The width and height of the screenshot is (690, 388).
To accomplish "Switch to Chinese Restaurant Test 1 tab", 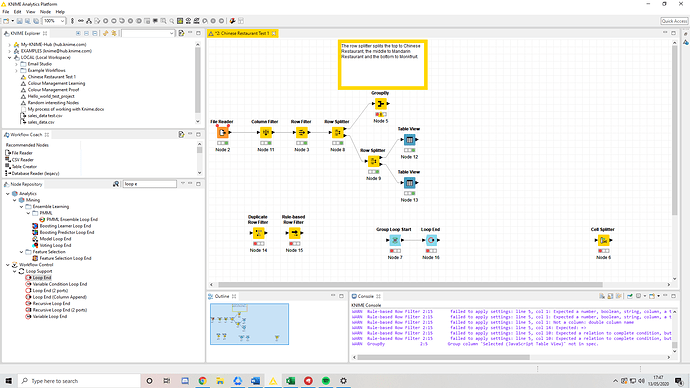I will click(x=242, y=33).
